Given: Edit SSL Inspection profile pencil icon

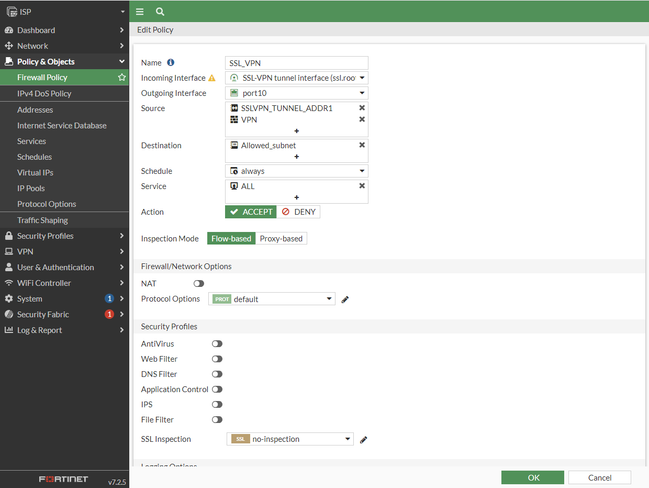Looking at the screenshot, I should click(x=364, y=439).
